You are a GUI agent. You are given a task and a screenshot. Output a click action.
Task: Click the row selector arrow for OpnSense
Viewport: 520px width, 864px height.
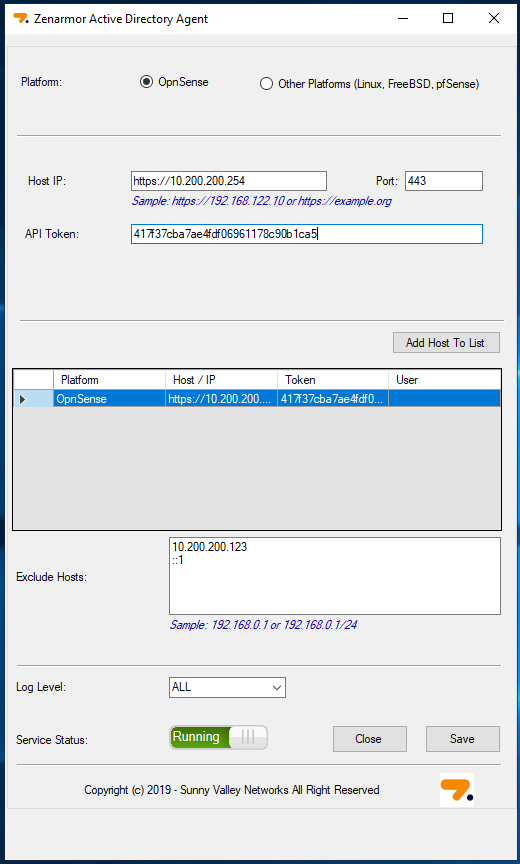(23, 399)
